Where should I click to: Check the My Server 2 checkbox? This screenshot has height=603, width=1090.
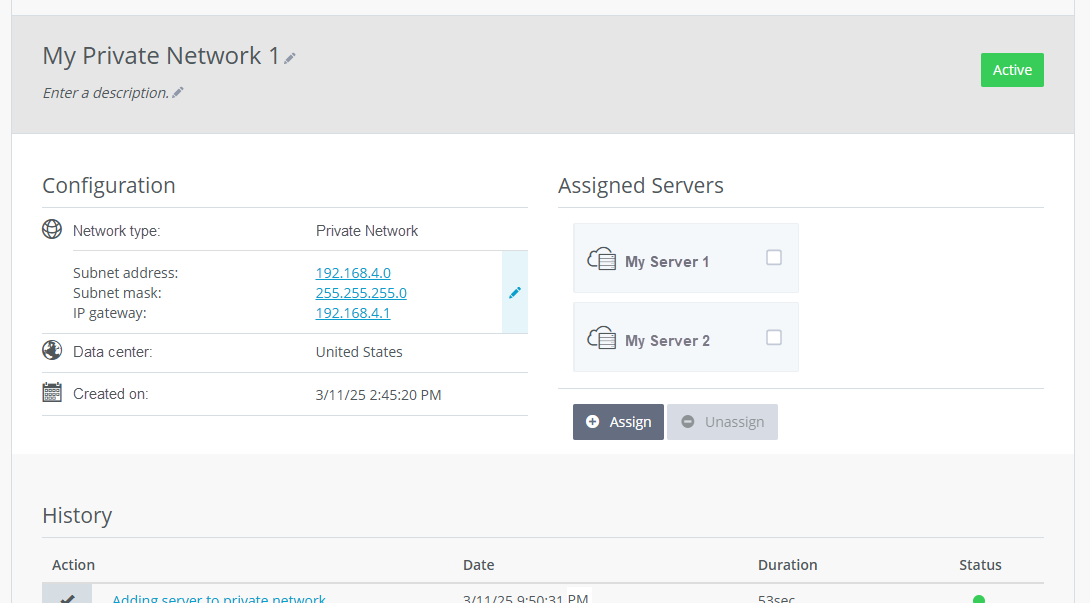[x=773, y=337]
